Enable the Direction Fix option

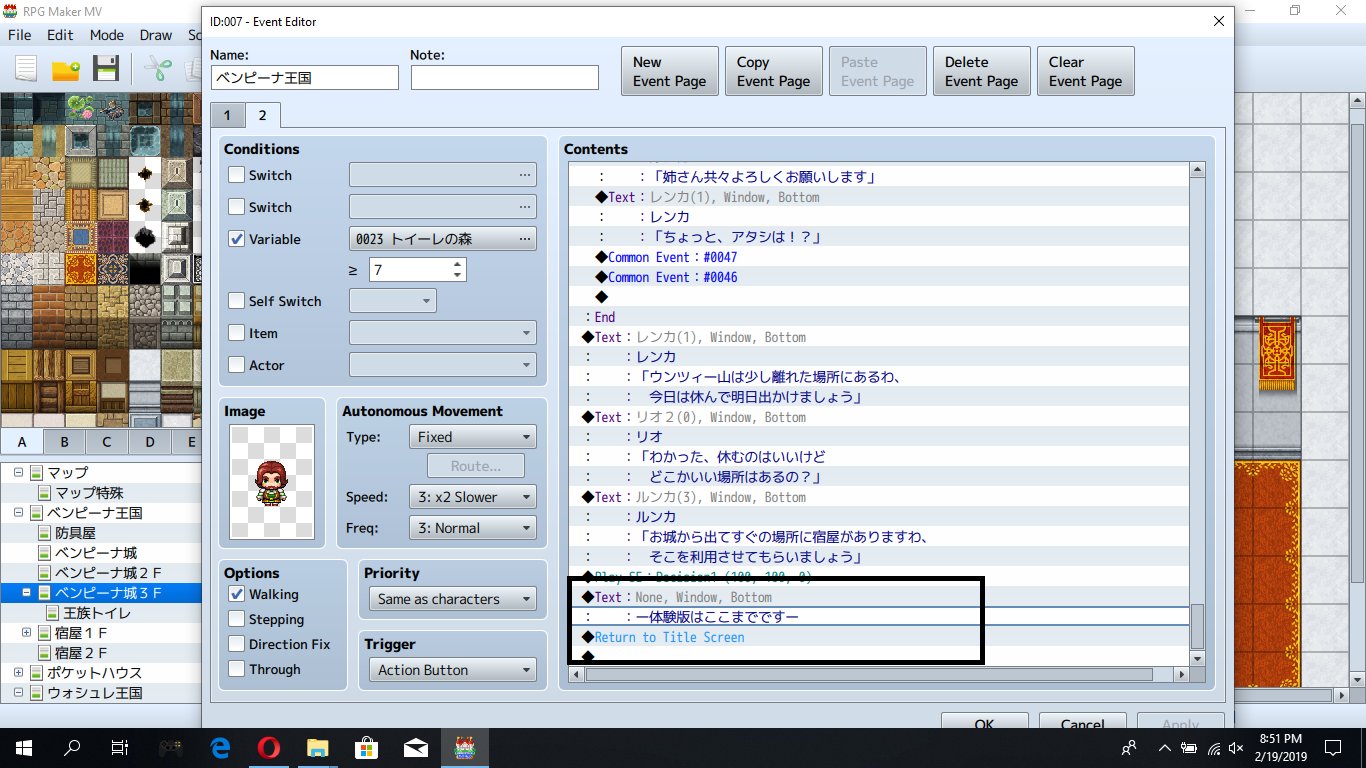(236, 644)
